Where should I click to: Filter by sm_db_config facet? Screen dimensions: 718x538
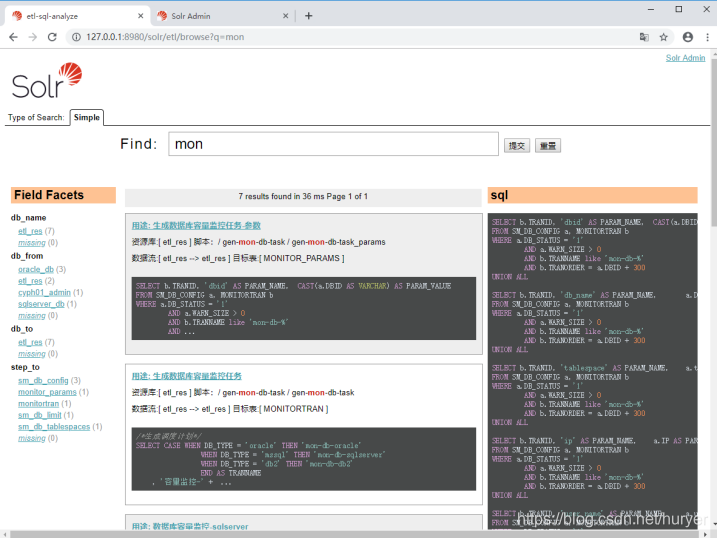point(43,380)
